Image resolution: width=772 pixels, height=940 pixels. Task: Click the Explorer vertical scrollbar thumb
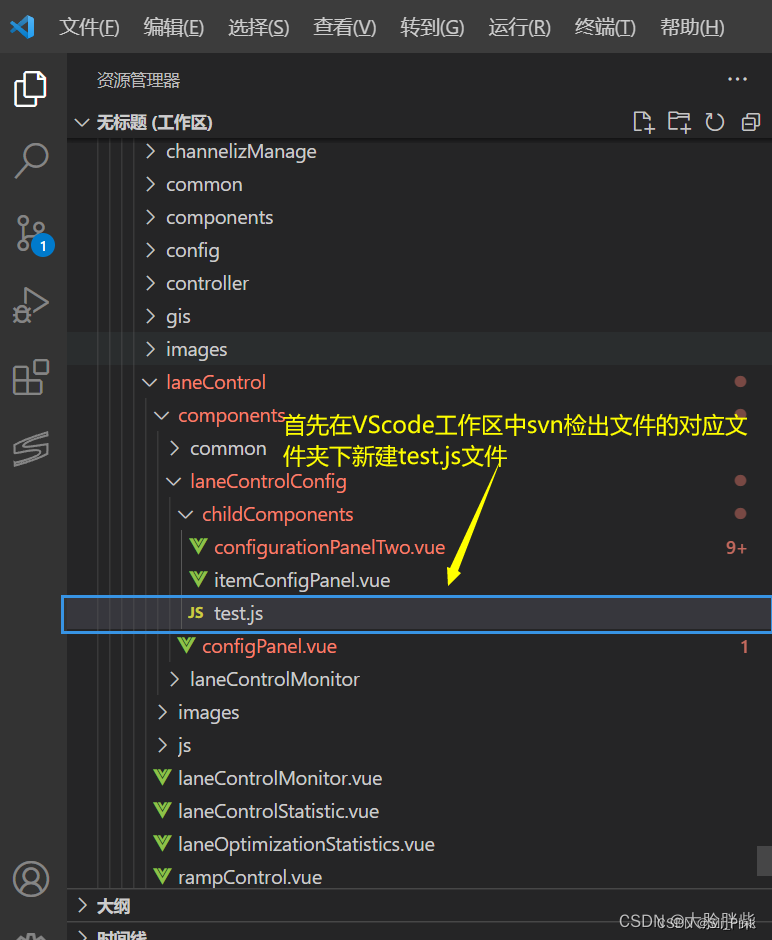point(764,861)
